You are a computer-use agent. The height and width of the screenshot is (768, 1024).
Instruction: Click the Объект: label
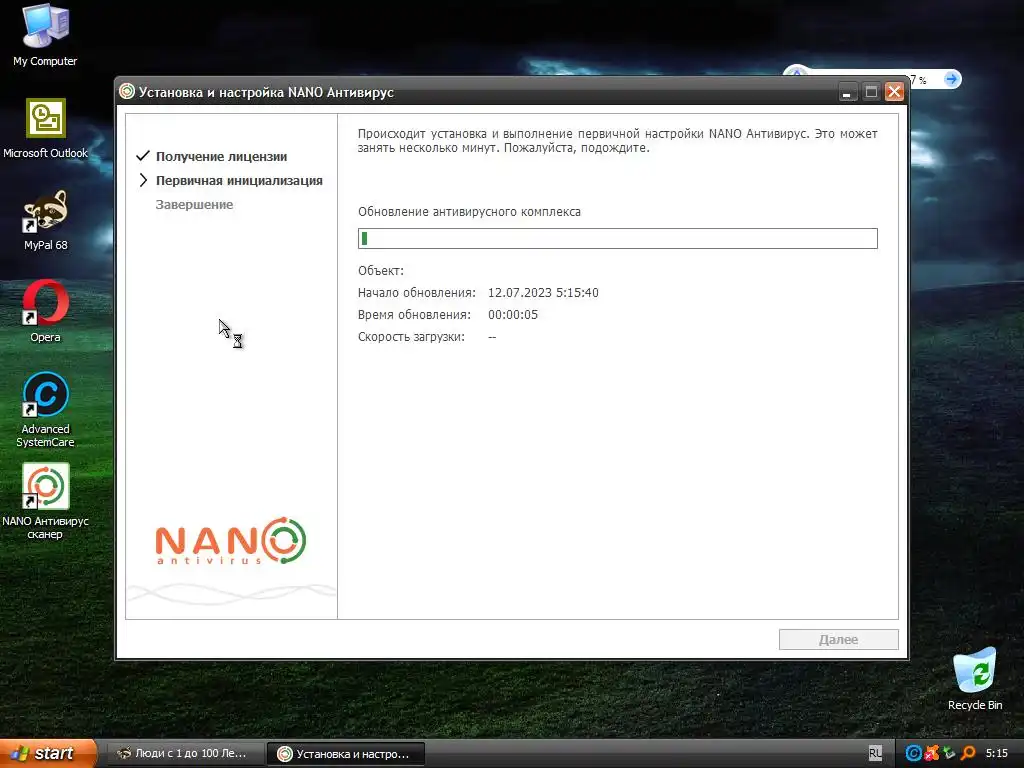click(x=381, y=270)
